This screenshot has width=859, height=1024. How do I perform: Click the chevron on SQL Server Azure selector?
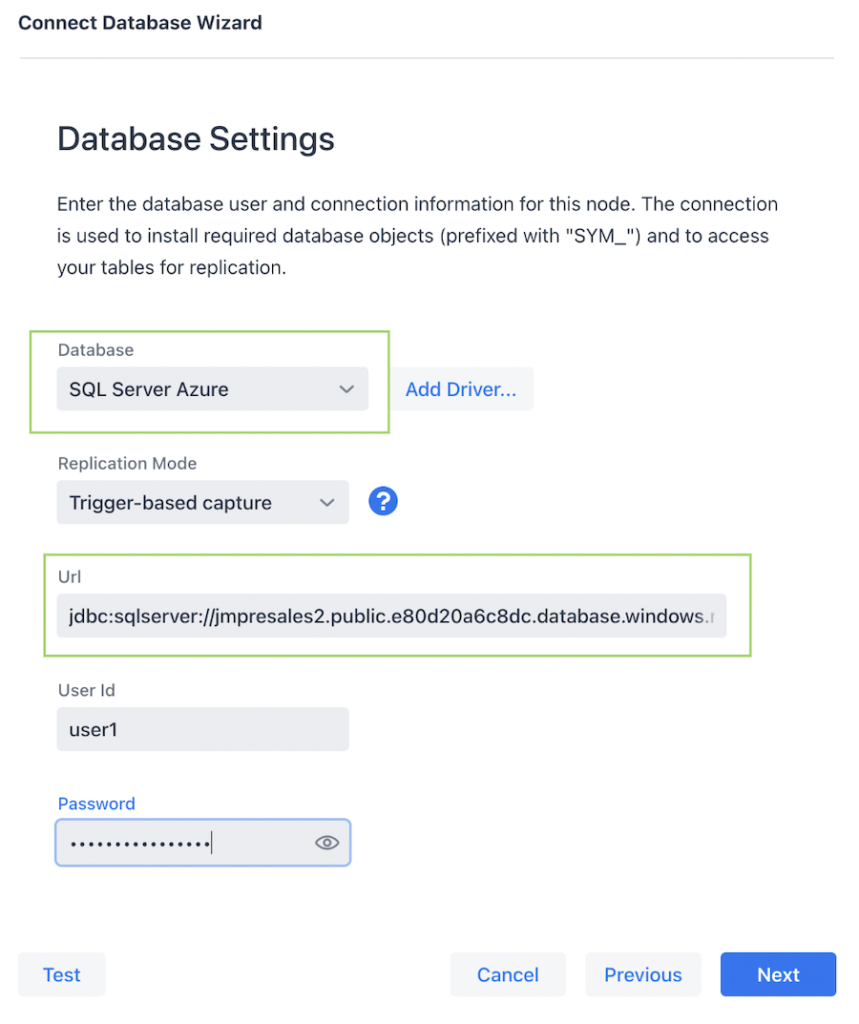(x=345, y=389)
